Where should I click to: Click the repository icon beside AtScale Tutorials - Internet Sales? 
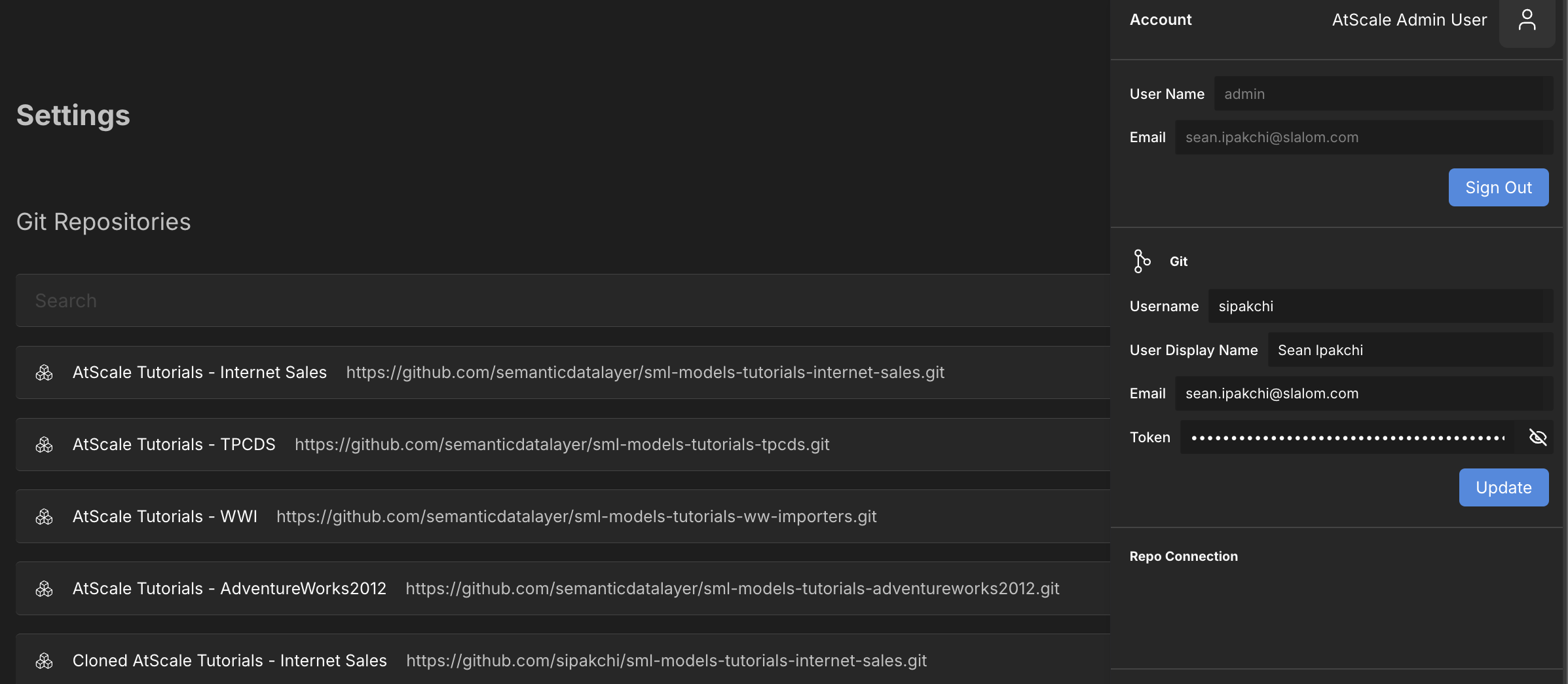pyautogui.click(x=45, y=373)
